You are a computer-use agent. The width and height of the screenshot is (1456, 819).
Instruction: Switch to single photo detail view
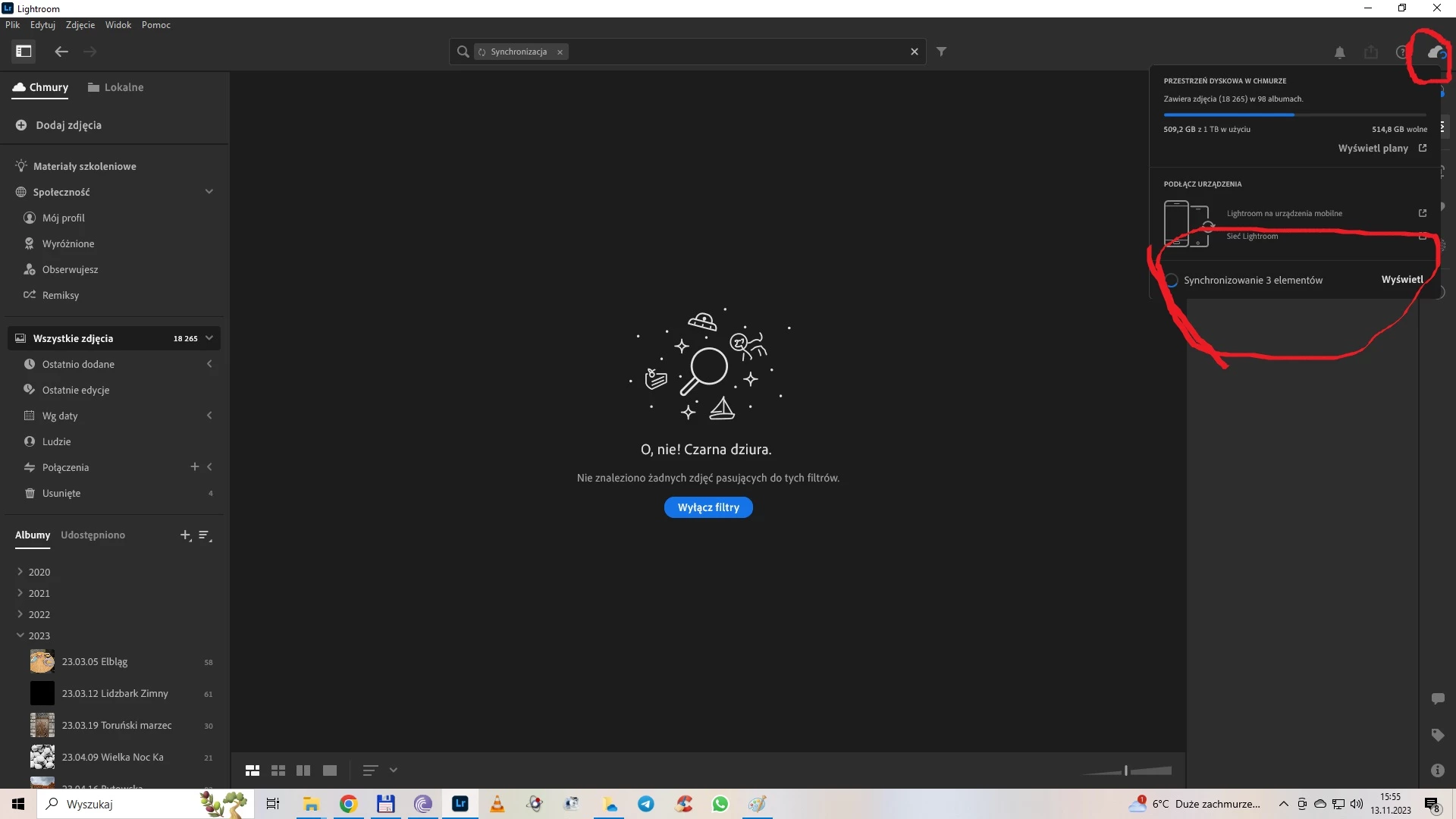pyautogui.click(x=330, y=770)
